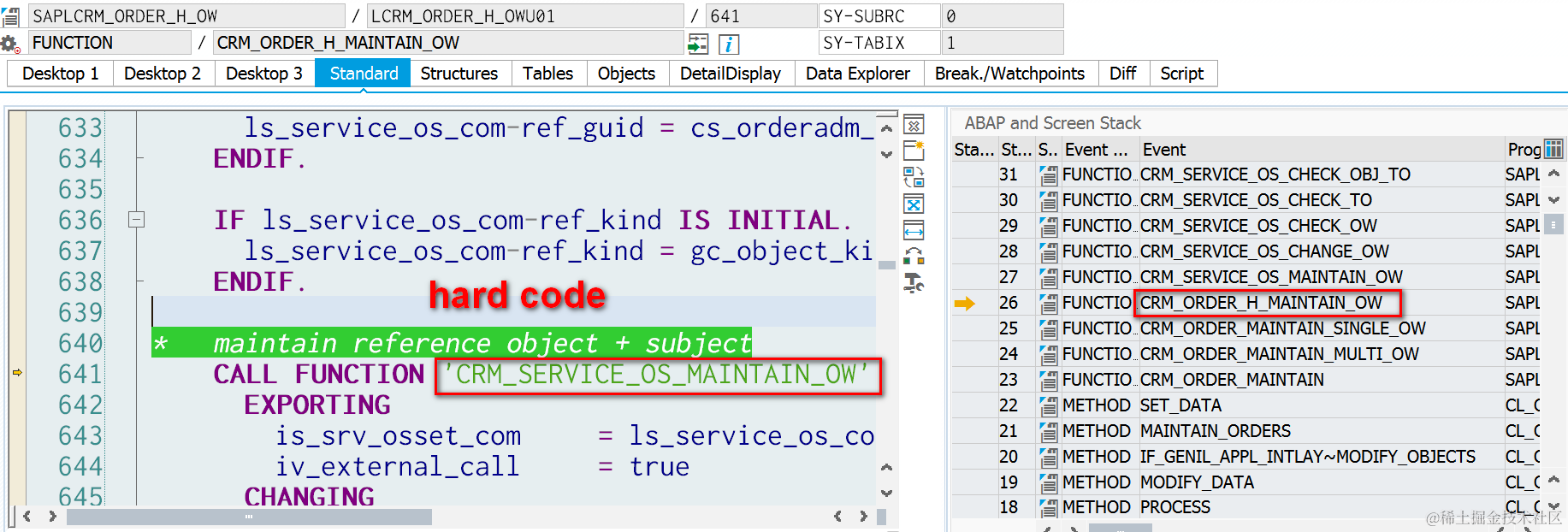Viewport: 1568px width, 532px height.
Task: Click the 'CRM_SERVICE_OS_MAINTAIN_OW' function name in code
Action: click(657, 375)
